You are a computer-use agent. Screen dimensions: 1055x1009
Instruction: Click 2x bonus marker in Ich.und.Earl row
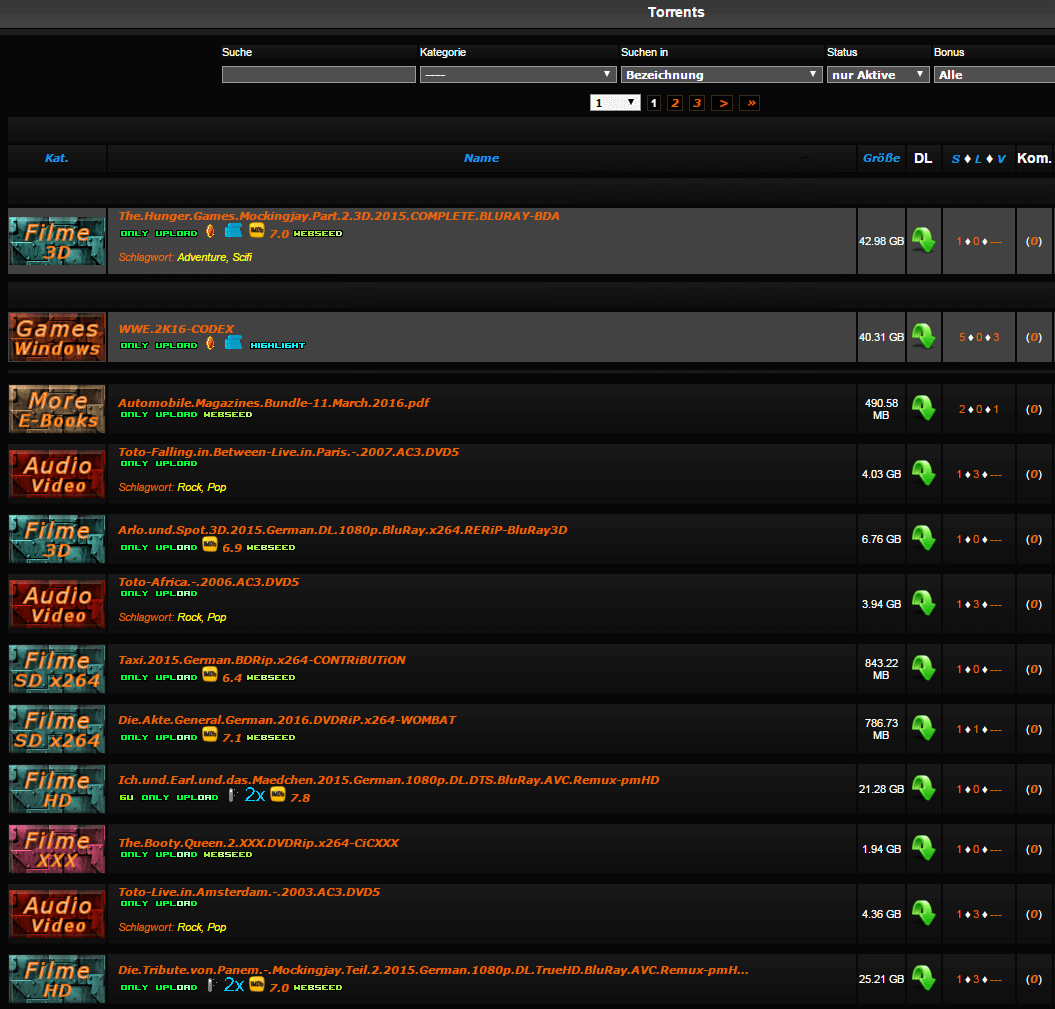pyautogui.click(x=254, y=795)
